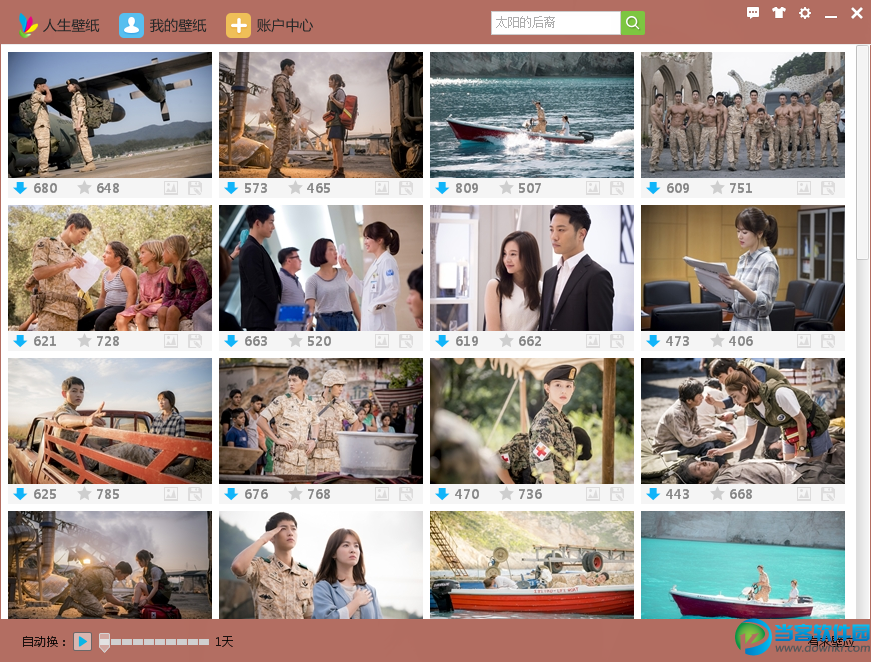The height and width of the screenshot is (662, 871).
Task: Click the 1天 interval label
Action: [x=224, y=642]
